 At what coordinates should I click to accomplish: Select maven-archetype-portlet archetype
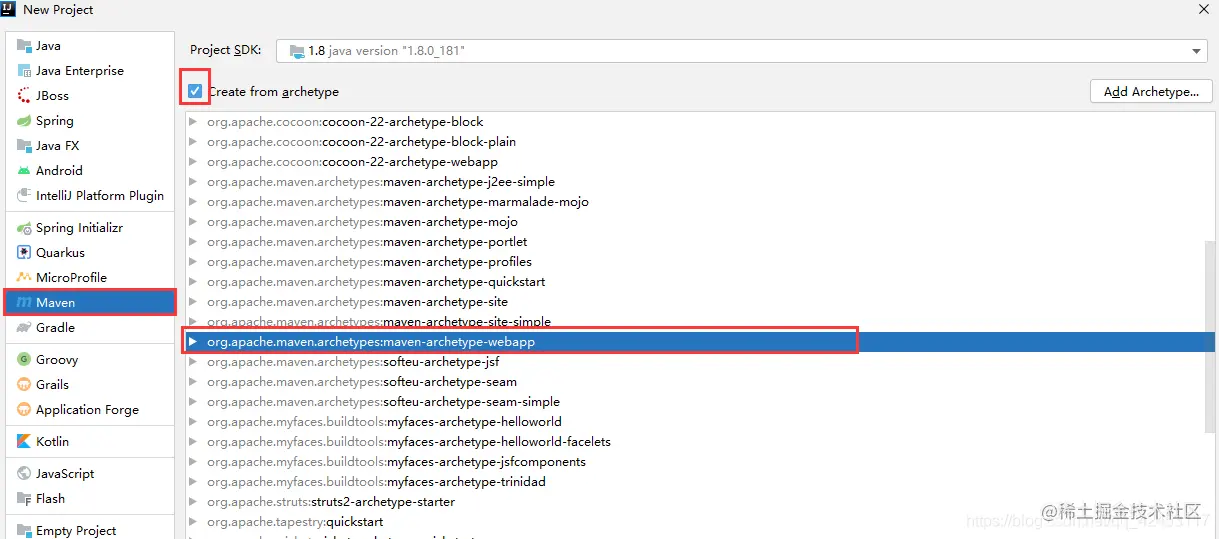[695, 242]
